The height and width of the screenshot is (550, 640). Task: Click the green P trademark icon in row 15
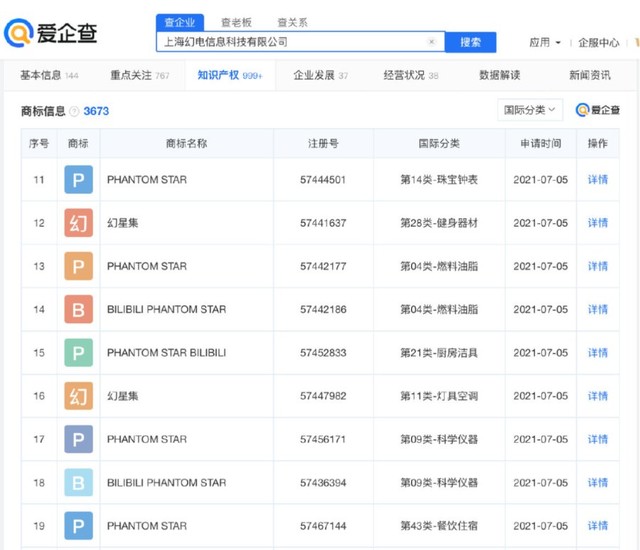78,353
